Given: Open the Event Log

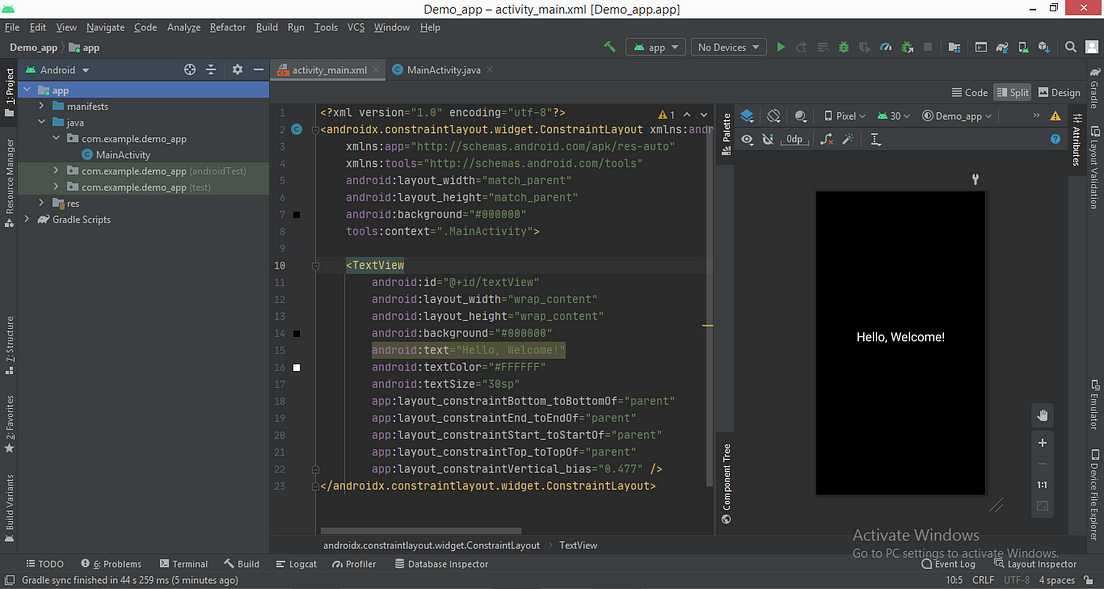Looking at the screenshot, I should click(x=948, y=564).
